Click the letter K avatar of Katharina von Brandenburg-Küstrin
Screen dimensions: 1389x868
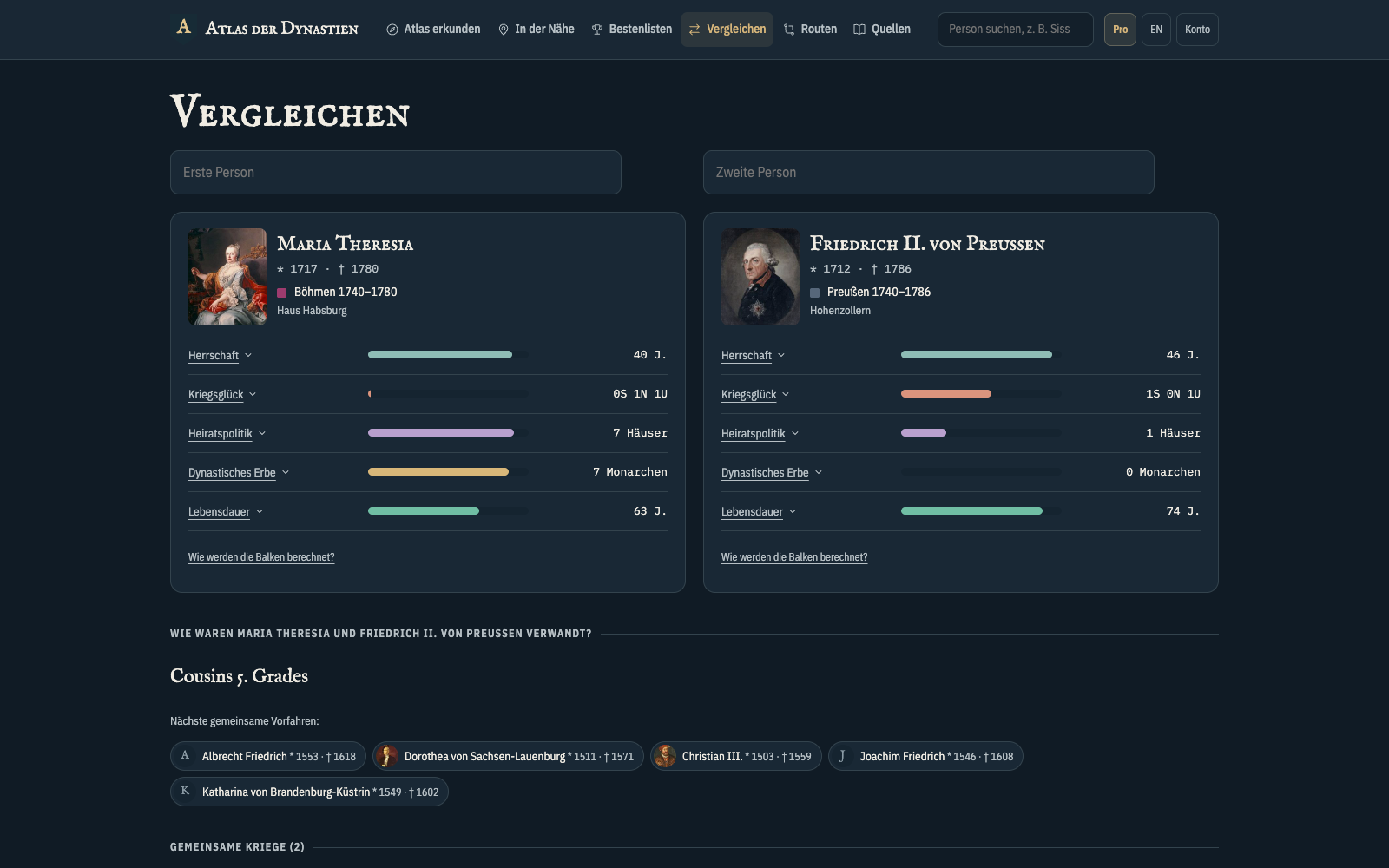(x=185, y=792)
